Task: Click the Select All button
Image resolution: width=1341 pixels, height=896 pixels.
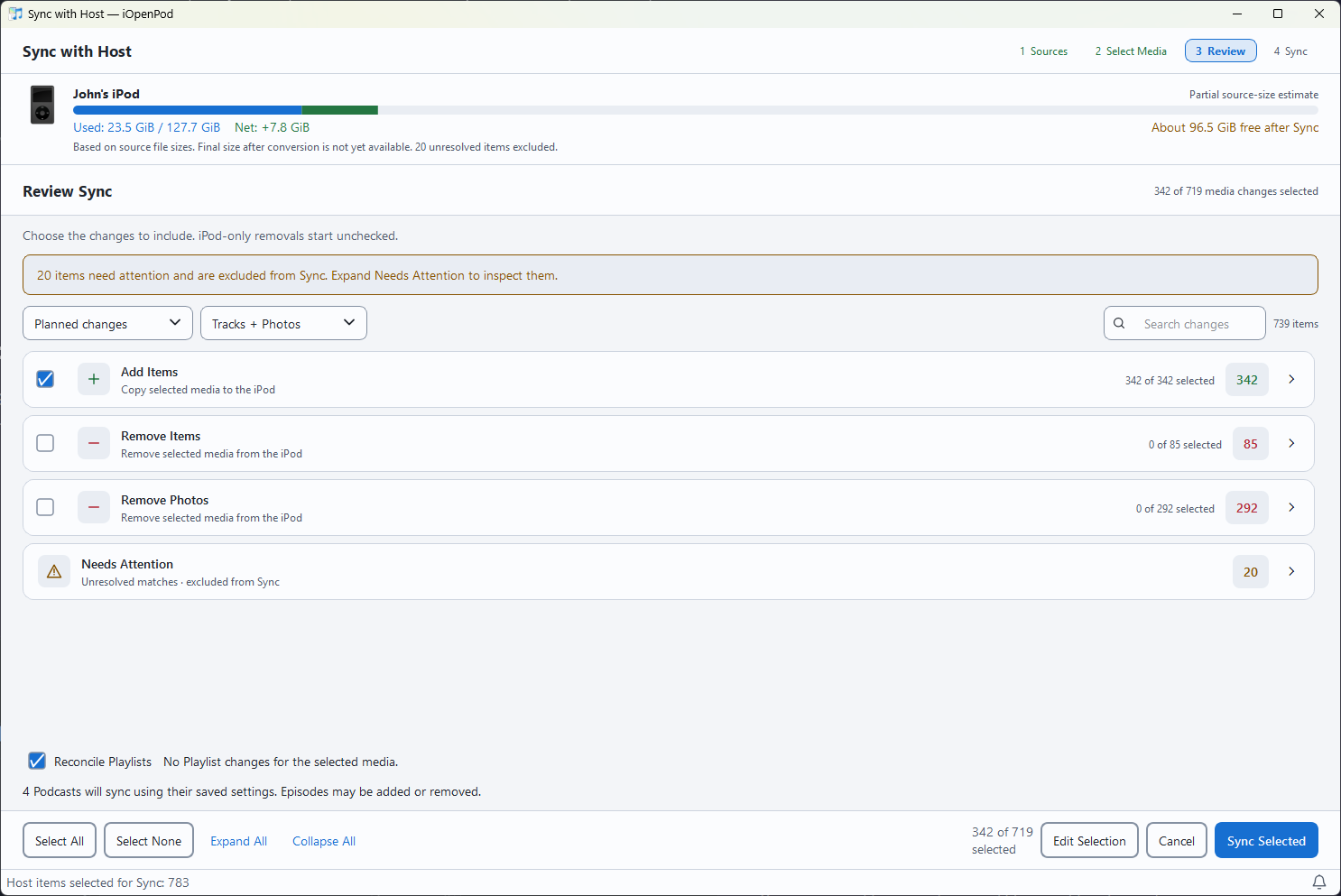Action: point(60,841)
